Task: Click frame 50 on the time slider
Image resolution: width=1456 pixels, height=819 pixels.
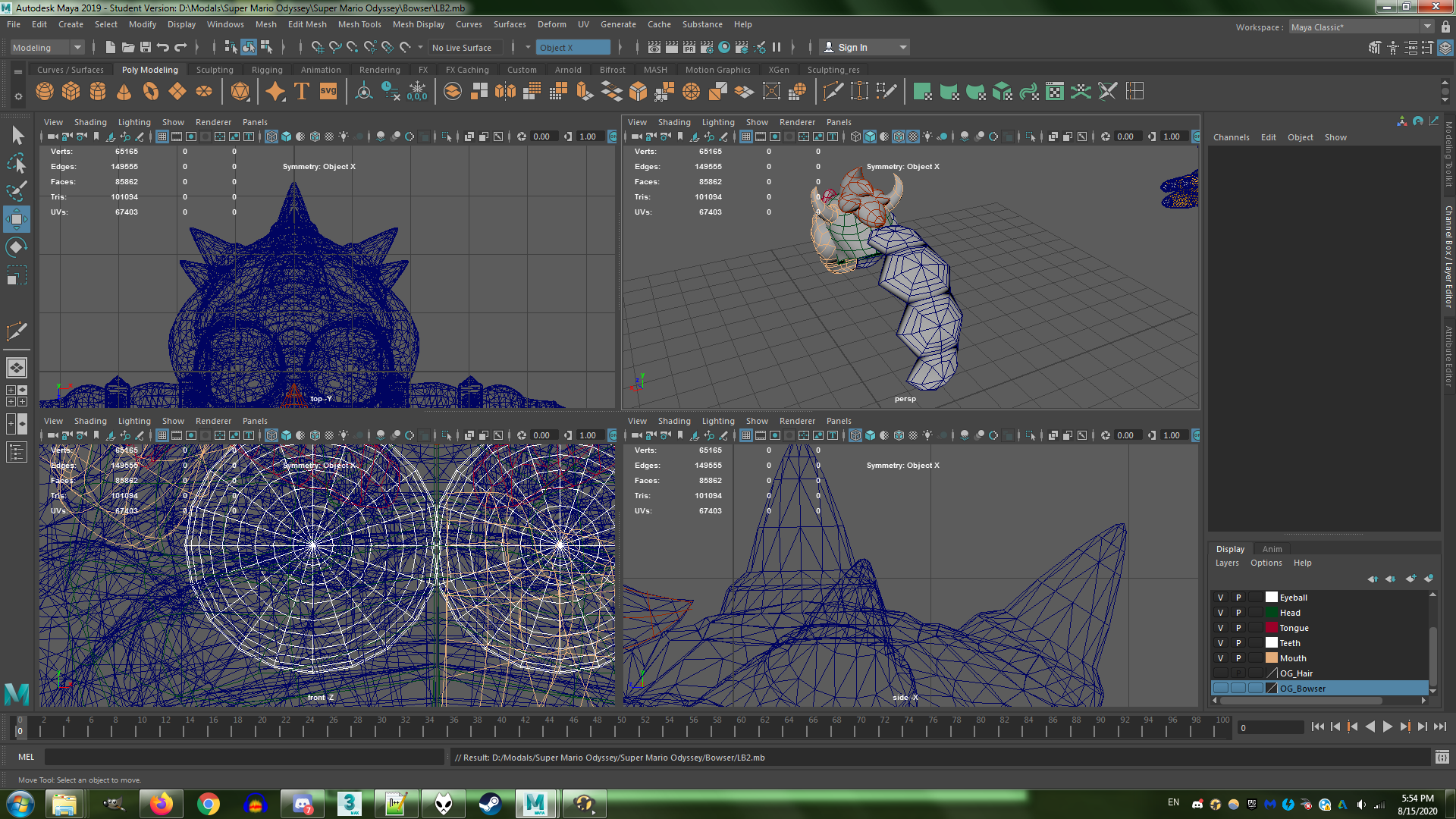Action: (x=622, y=726)
